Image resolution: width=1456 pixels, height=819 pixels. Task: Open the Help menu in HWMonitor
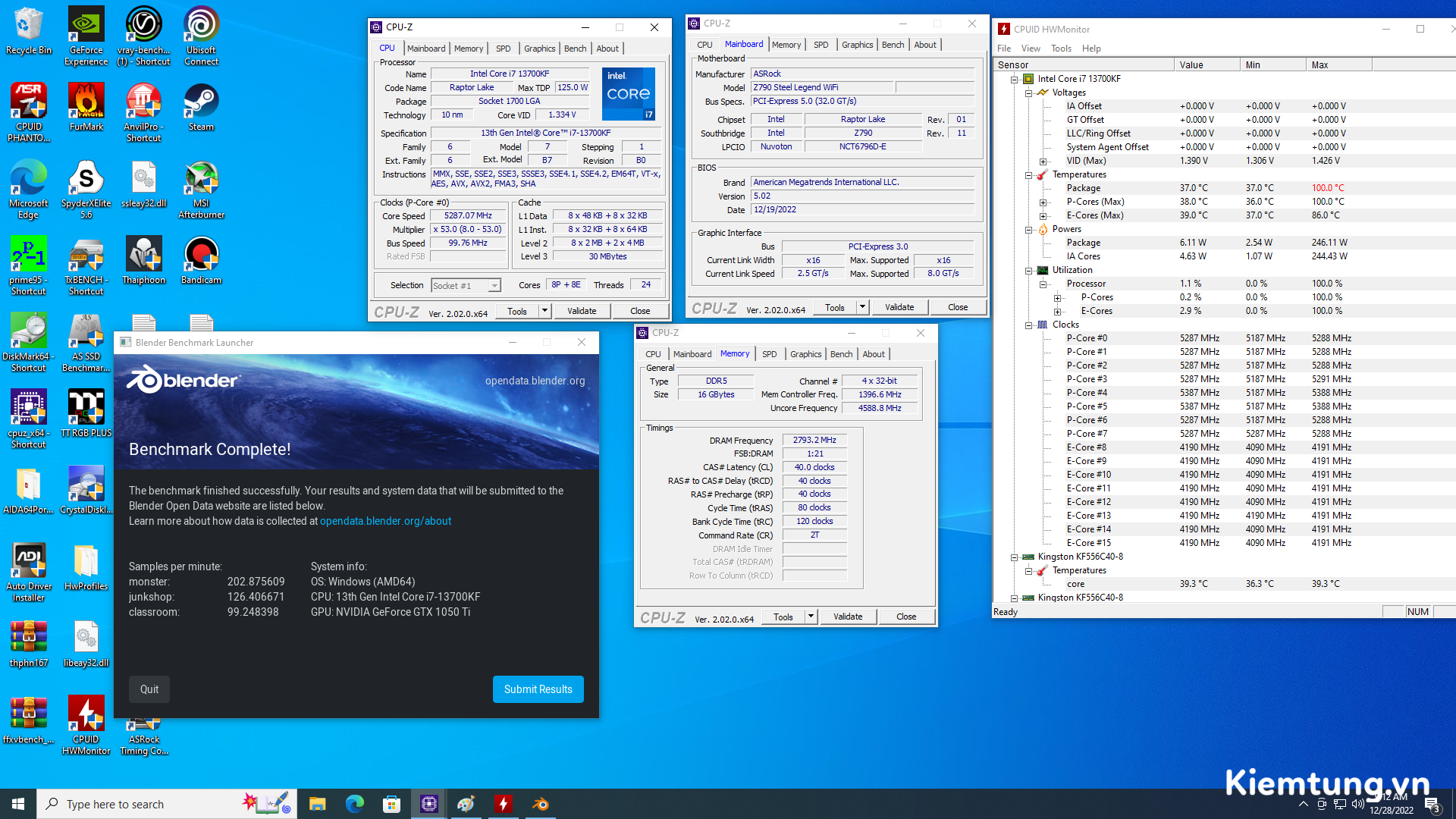[1091, 49]
